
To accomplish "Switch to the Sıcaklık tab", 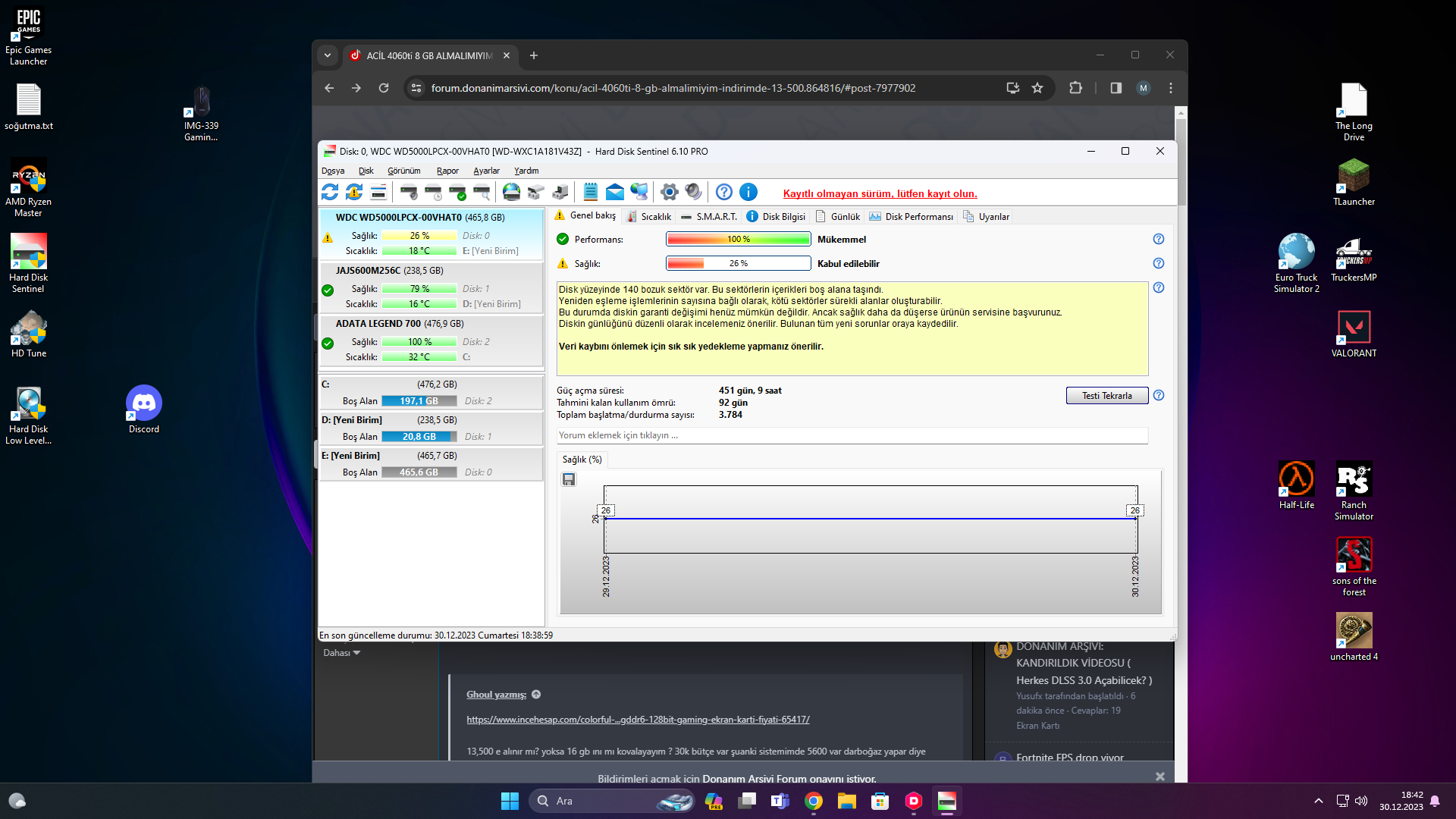I will coord(649,216).
